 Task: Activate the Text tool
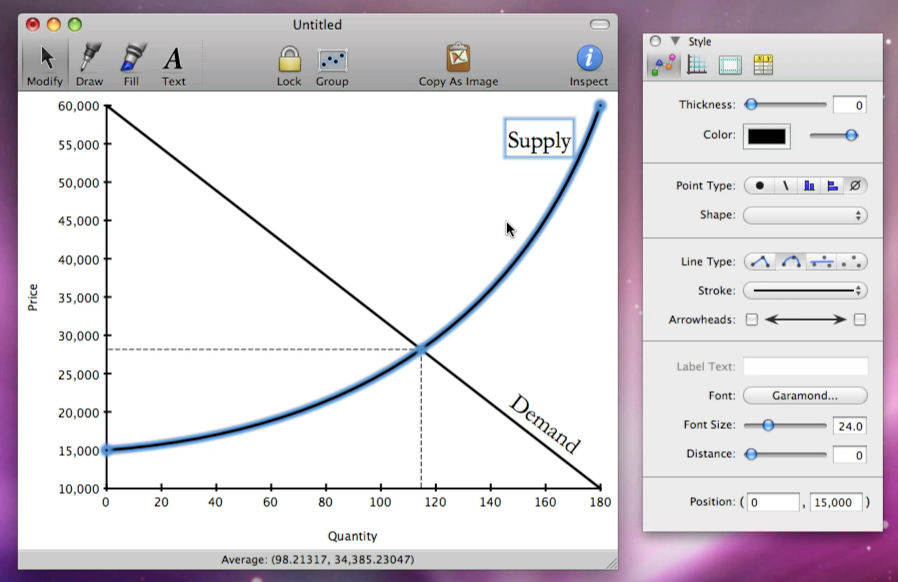tap(173, 59)
